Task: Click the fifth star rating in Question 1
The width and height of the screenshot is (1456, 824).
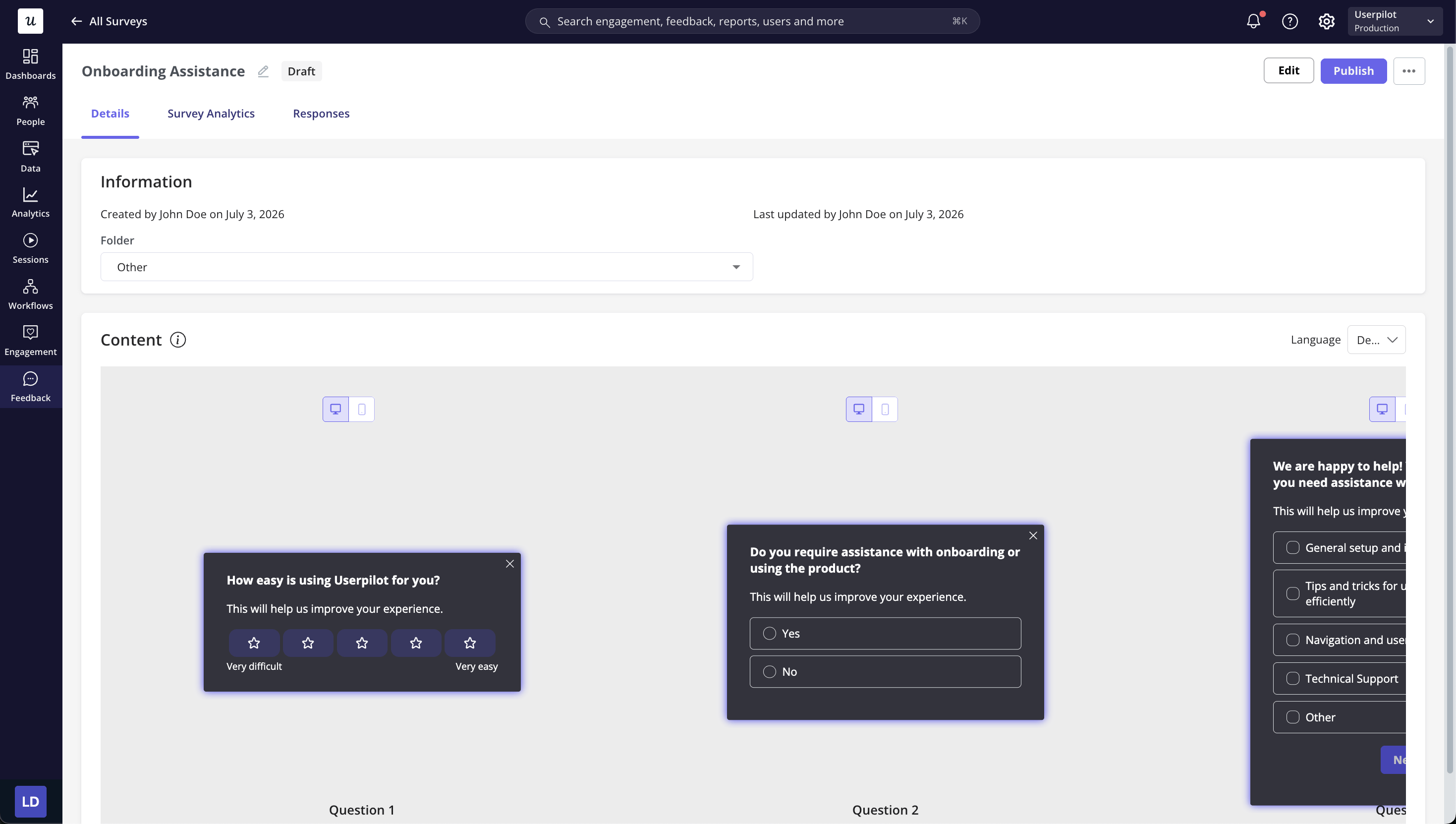Action: 470,643
